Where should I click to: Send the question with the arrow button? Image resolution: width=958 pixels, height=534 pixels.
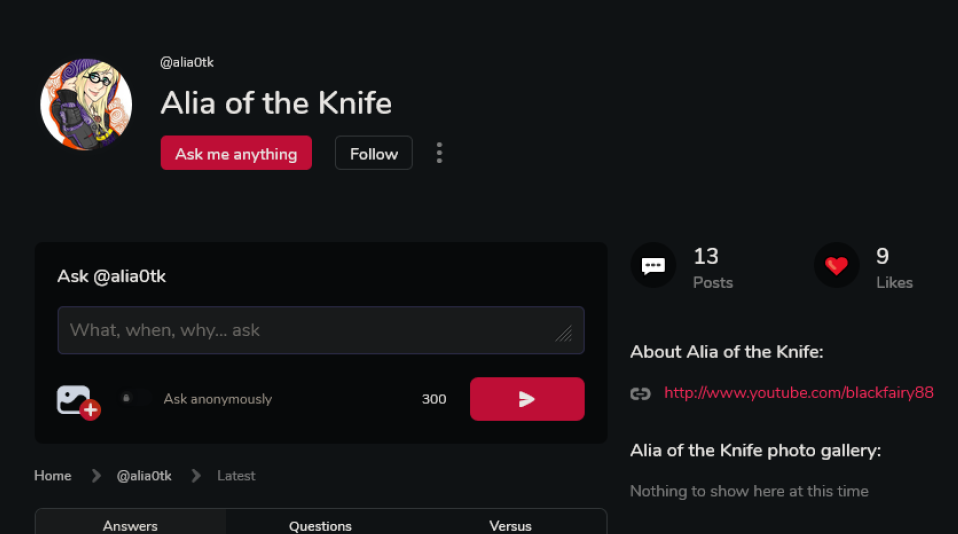point(527,399)
